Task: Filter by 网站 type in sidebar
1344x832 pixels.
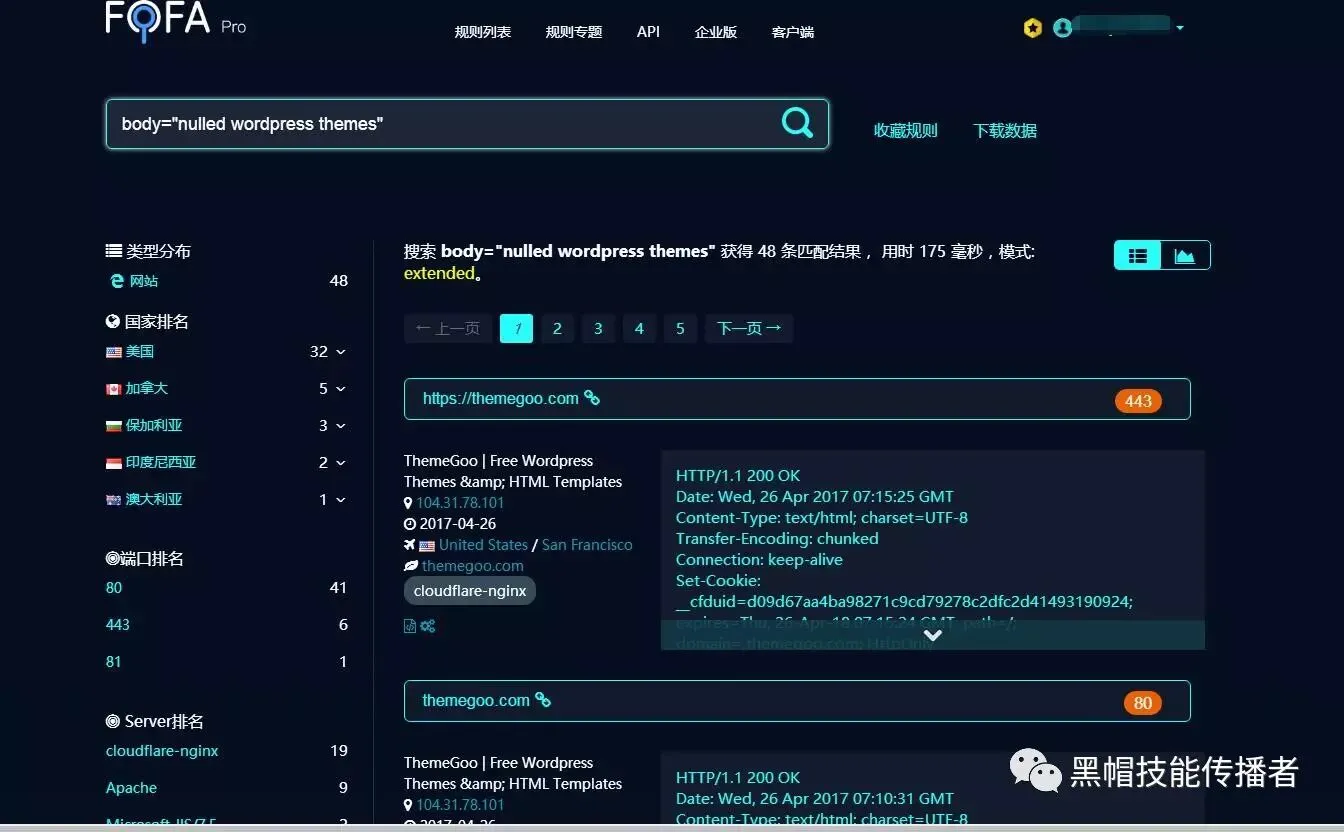Action: (x=144, y=281)
